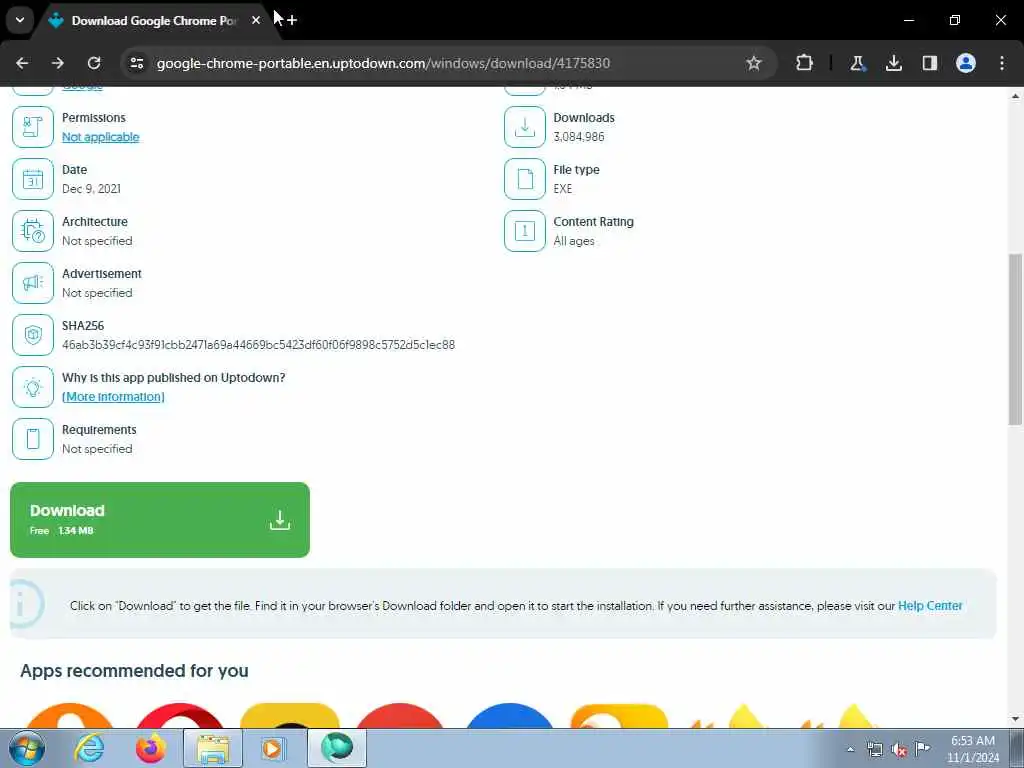Viewport: 1024px width, 768px height.
Task: Click the muted volume tray icon
Action: point(899,750)
